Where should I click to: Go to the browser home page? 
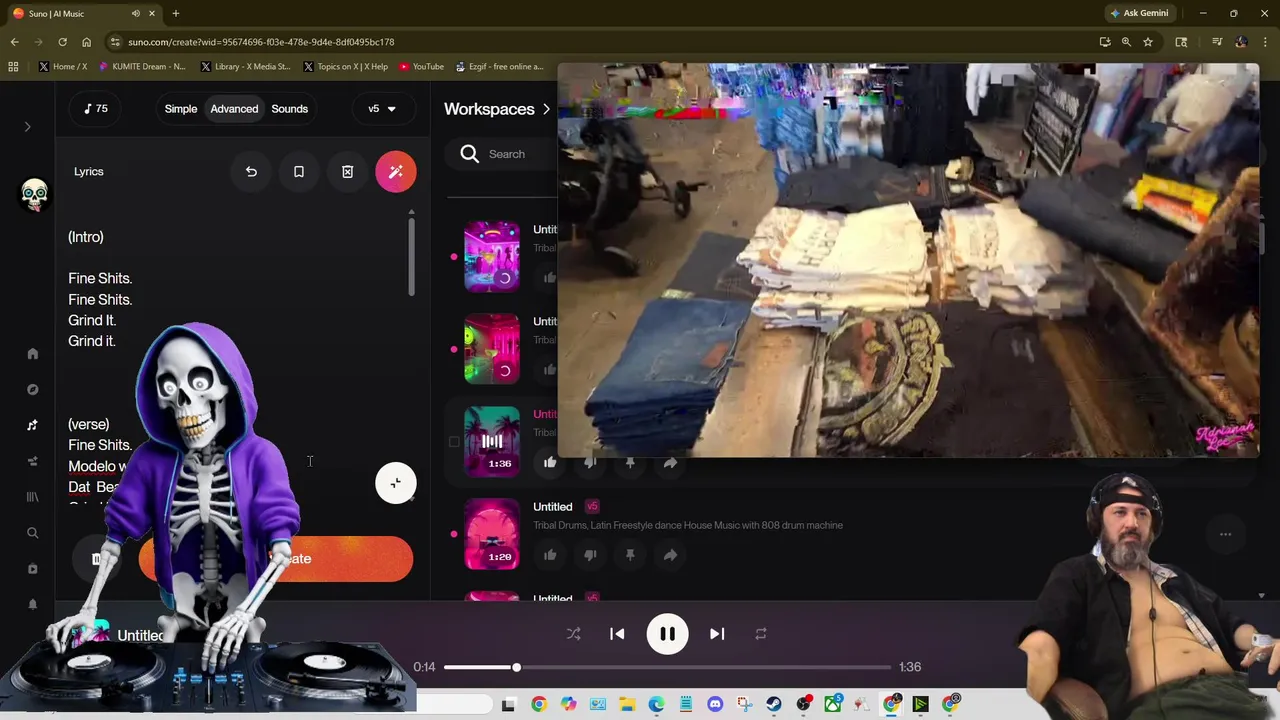tap(86, 42)
